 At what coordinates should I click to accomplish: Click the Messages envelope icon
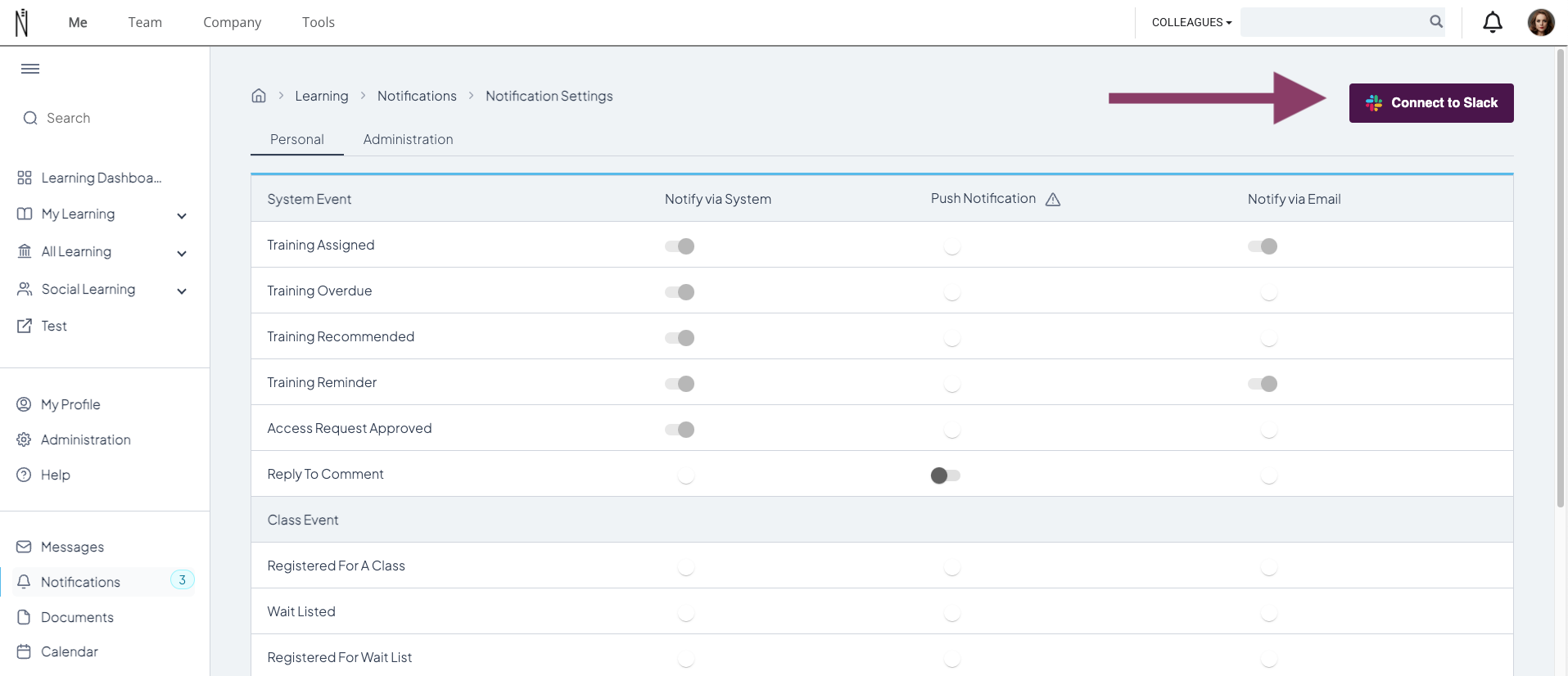point(25,547)
